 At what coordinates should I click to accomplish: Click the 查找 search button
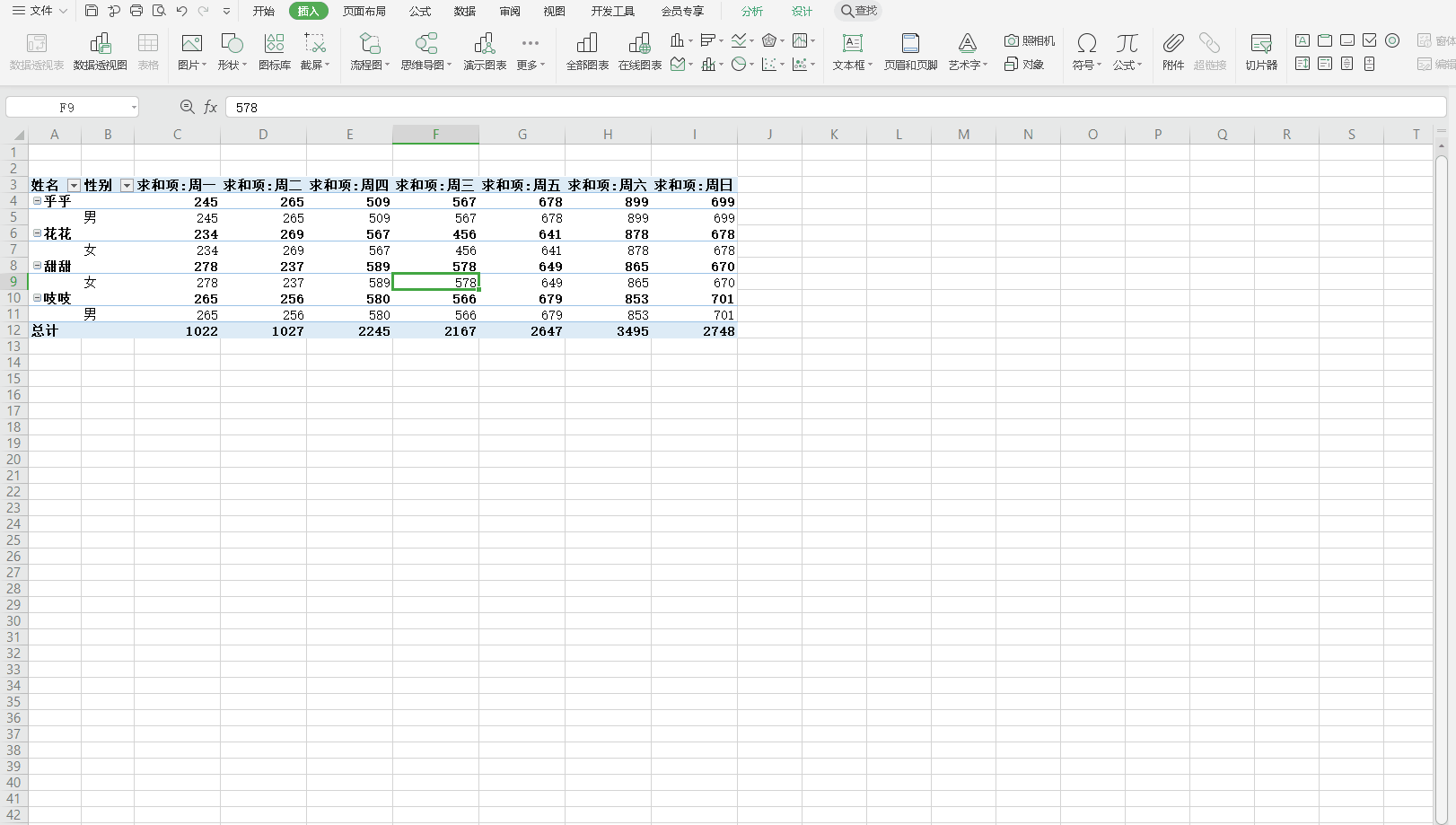pyautogui.click(x=858, y=11)
